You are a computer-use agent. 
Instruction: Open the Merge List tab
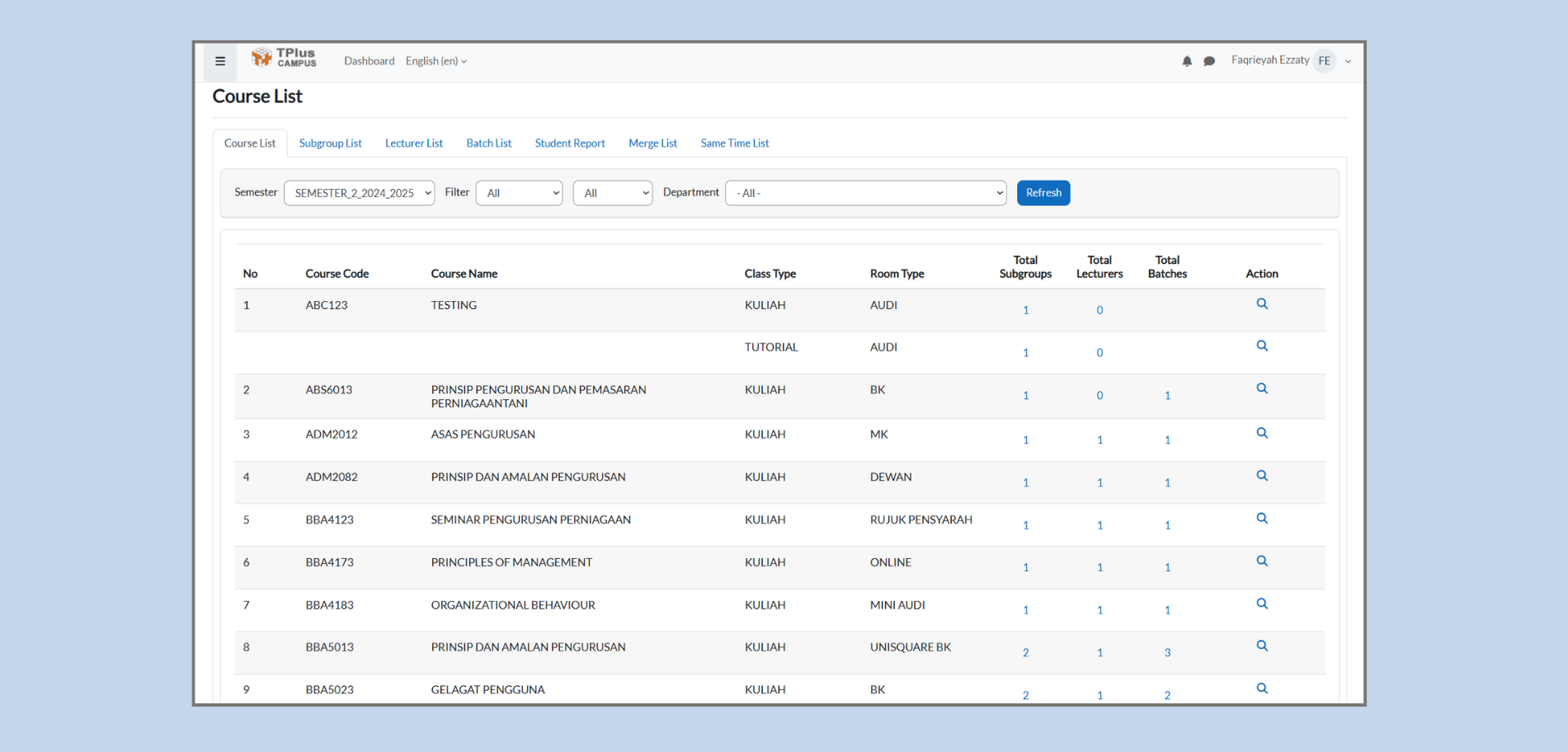pos(652,143)
